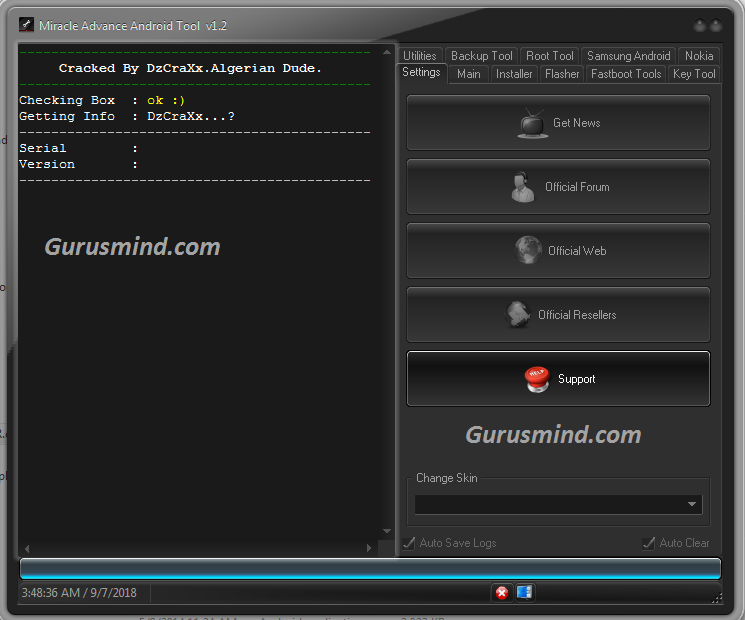745x620 pixels.
Task: Click log scroll down arrow
Action: click(x=387, y=531)
